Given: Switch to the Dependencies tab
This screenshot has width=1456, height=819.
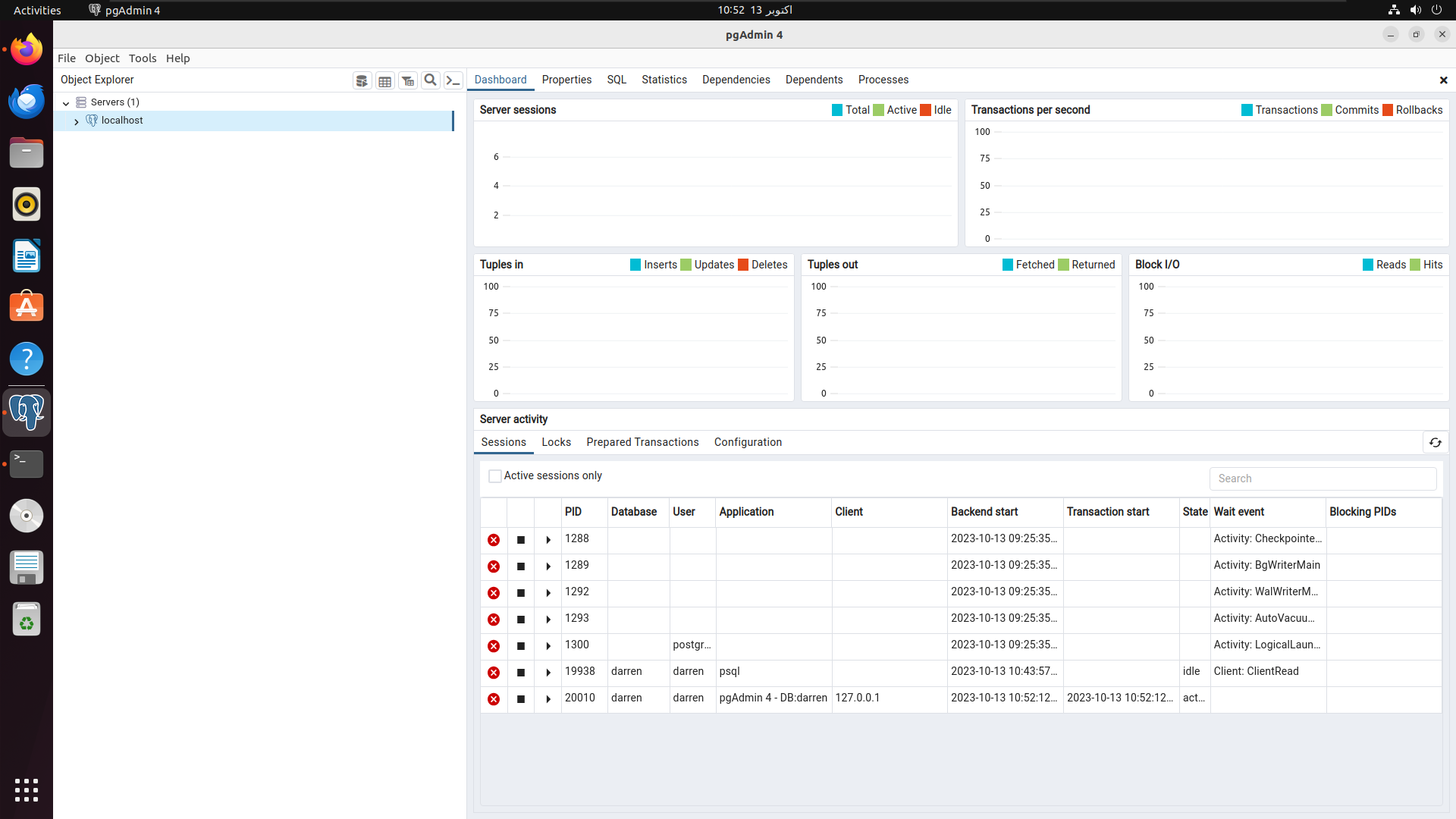Looking at the screenshot, I should (736, 80).
